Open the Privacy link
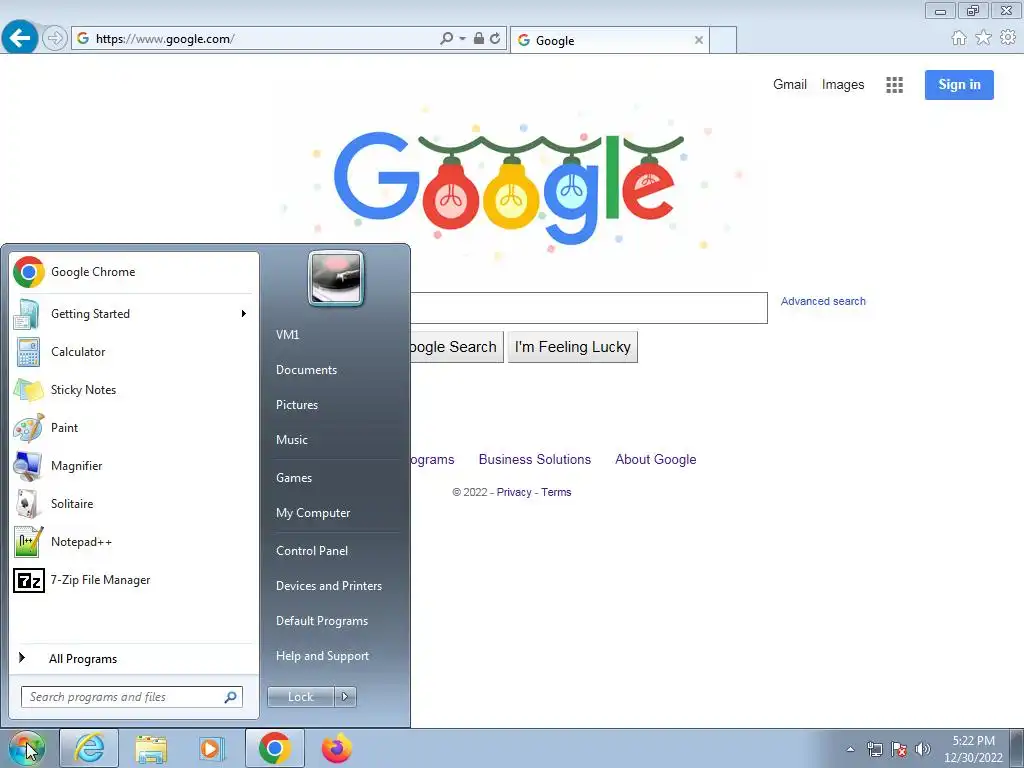This screenshot has width=1024, height=768. [x=514, y=492]
